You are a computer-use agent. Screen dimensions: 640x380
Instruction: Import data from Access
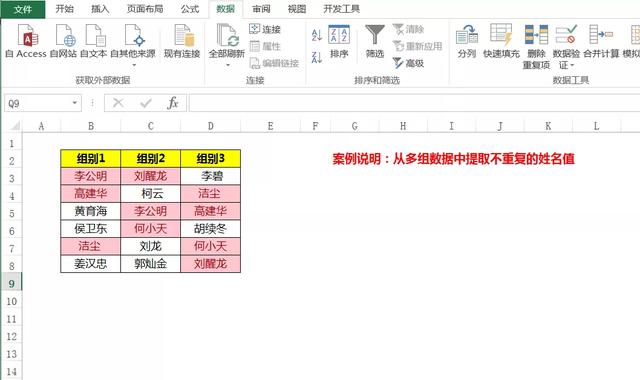26,41
